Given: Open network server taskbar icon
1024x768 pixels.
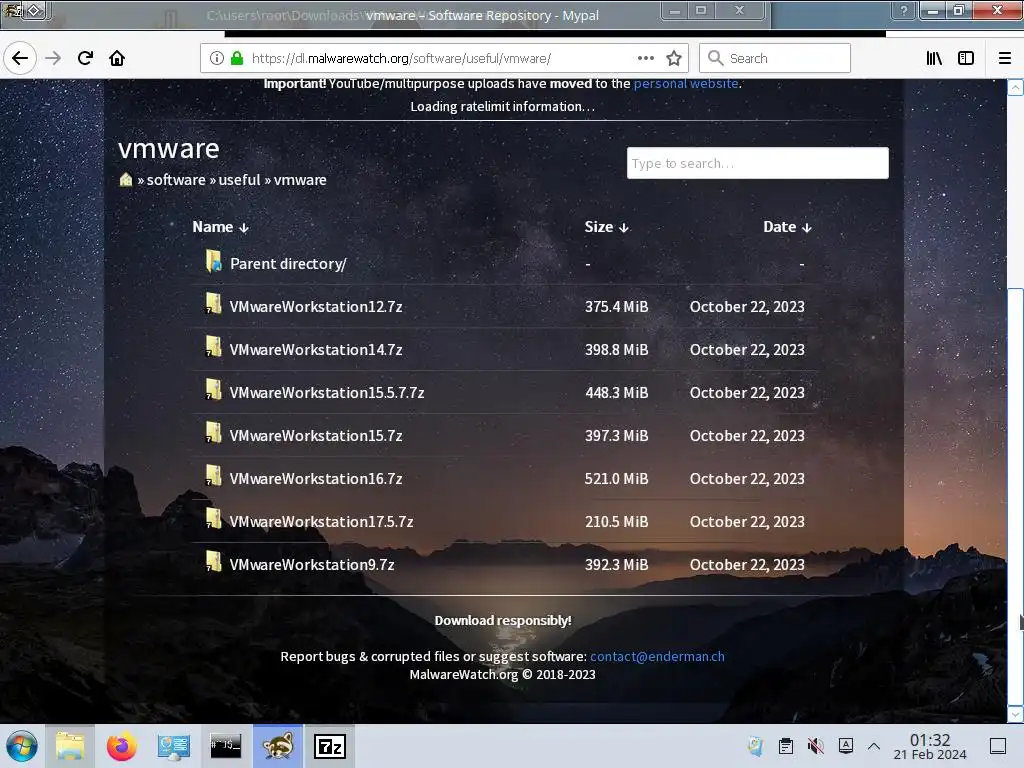Looking at the screenshot, I should click(x=174, y=746).
